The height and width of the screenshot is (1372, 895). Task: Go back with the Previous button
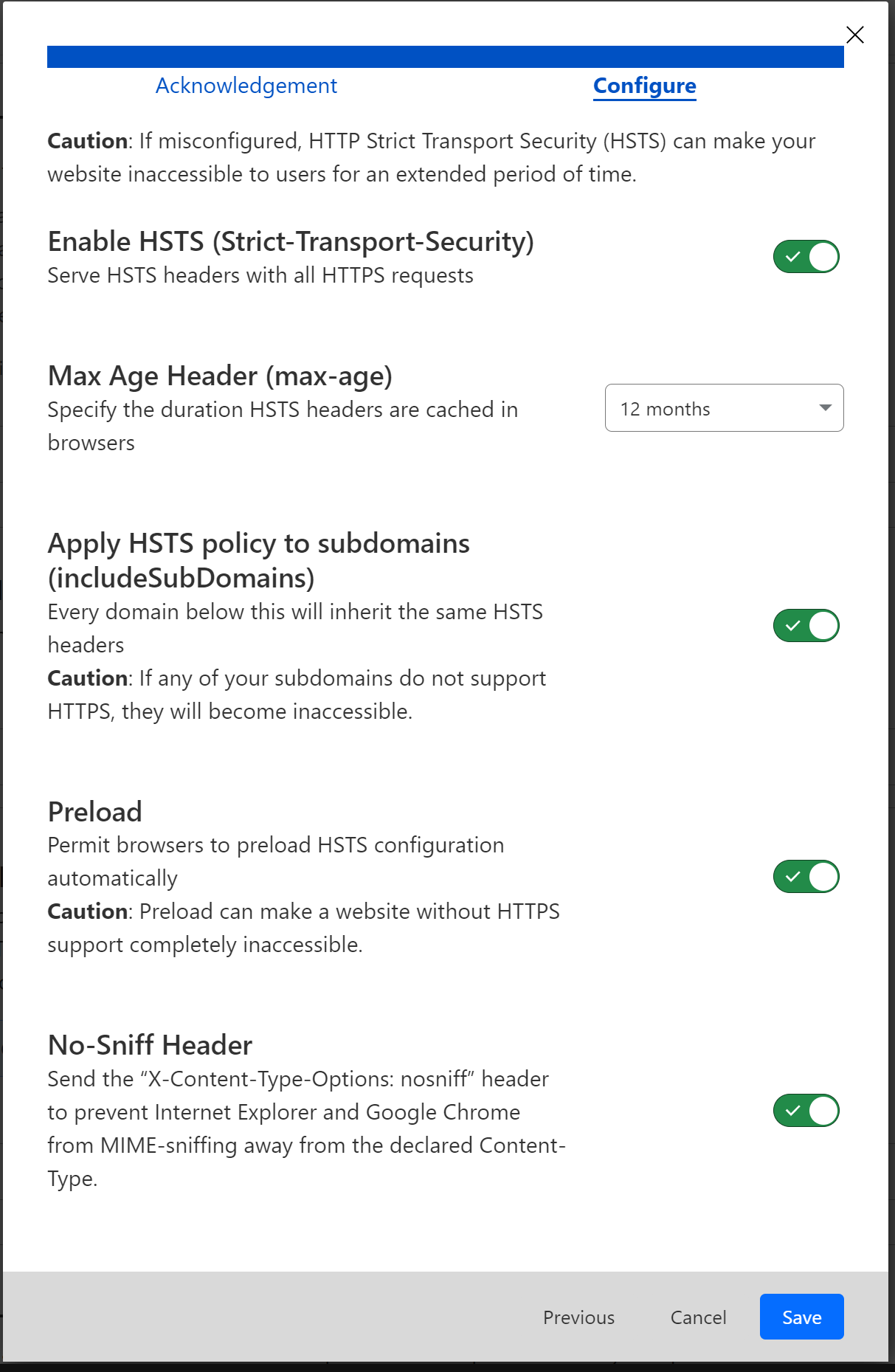(578, 1317)
